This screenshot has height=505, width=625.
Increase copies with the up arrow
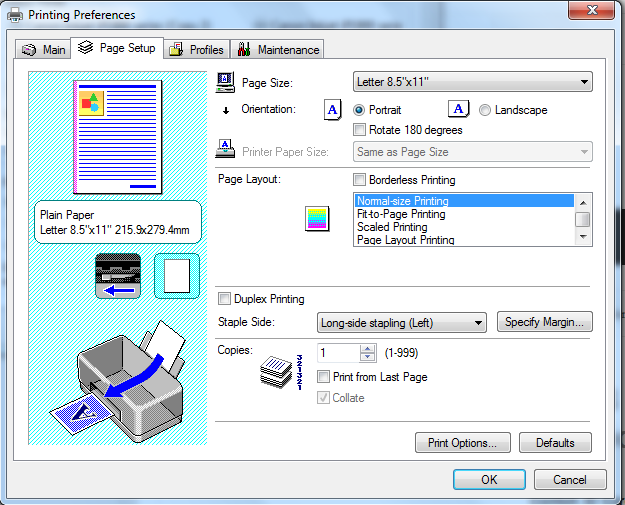coord(368,348)
